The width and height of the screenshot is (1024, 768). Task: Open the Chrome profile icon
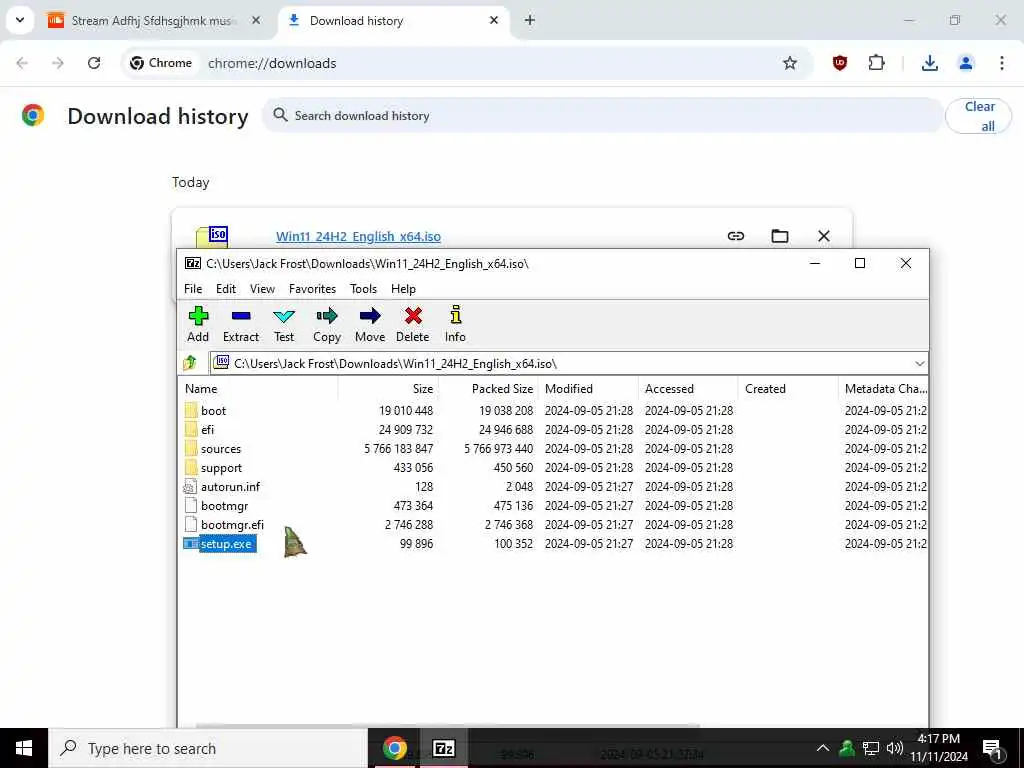point(965,63)
